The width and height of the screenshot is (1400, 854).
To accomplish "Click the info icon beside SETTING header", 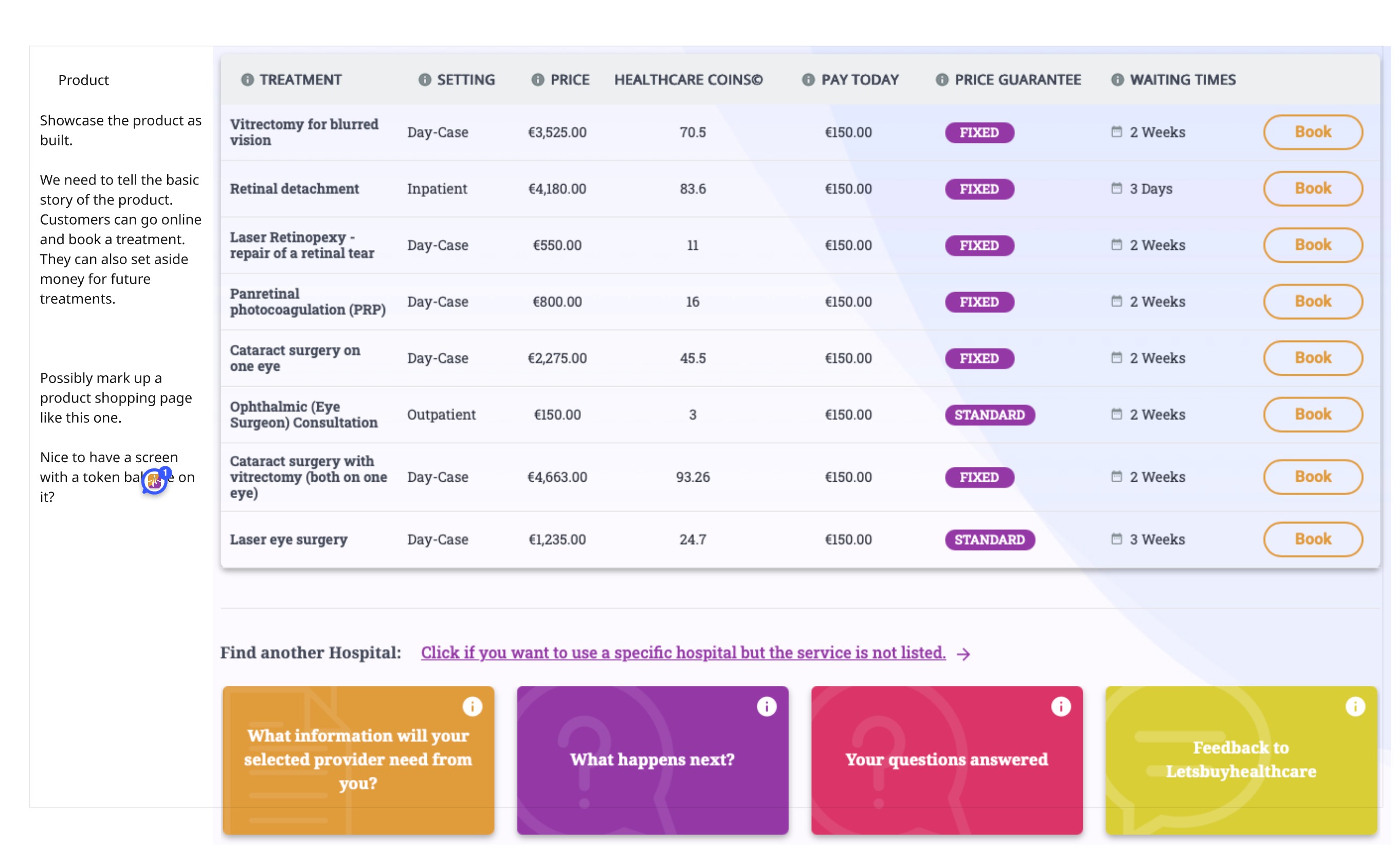I will coord(425,80).
